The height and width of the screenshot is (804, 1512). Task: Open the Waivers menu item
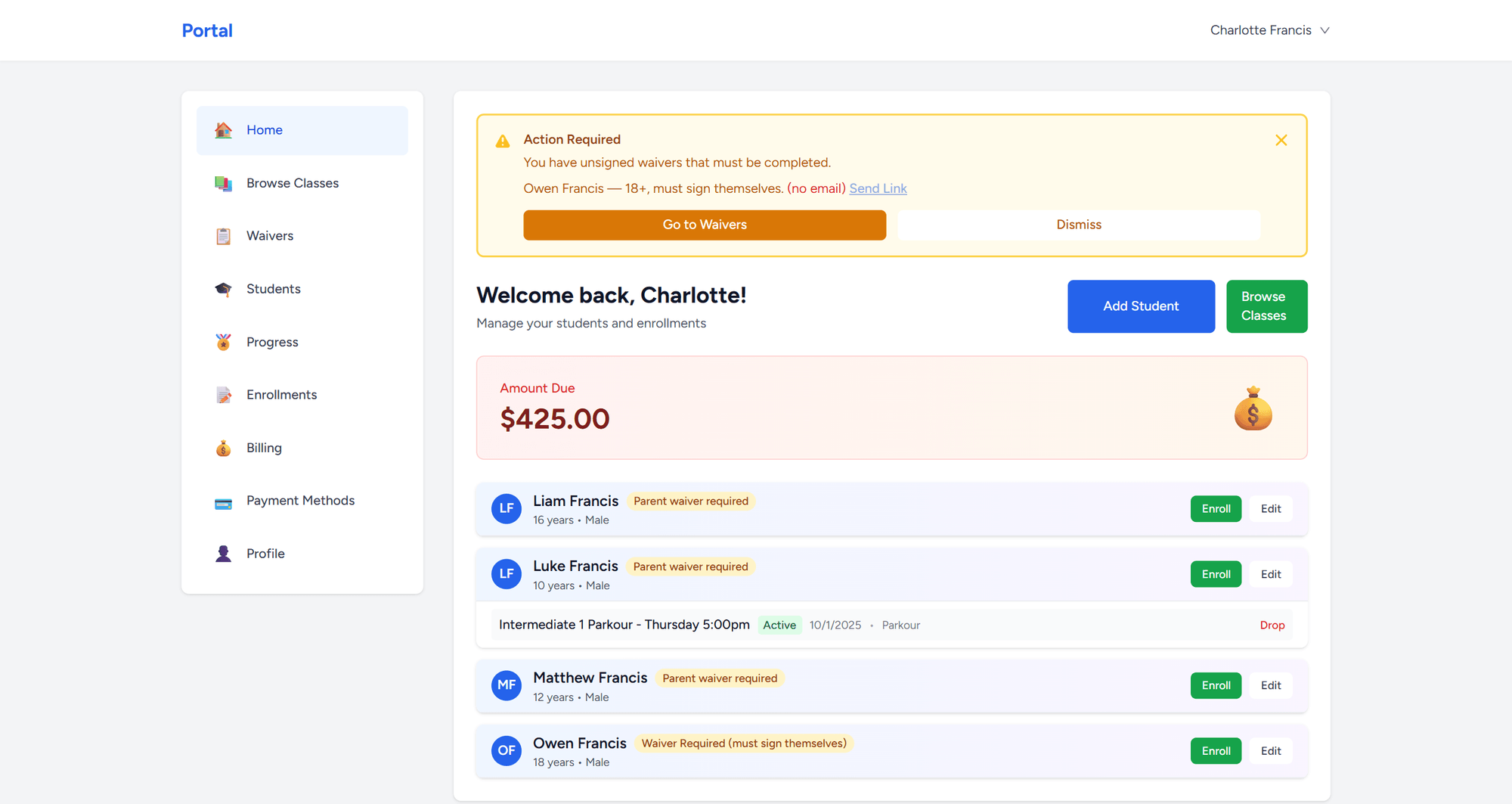(302, 236)
